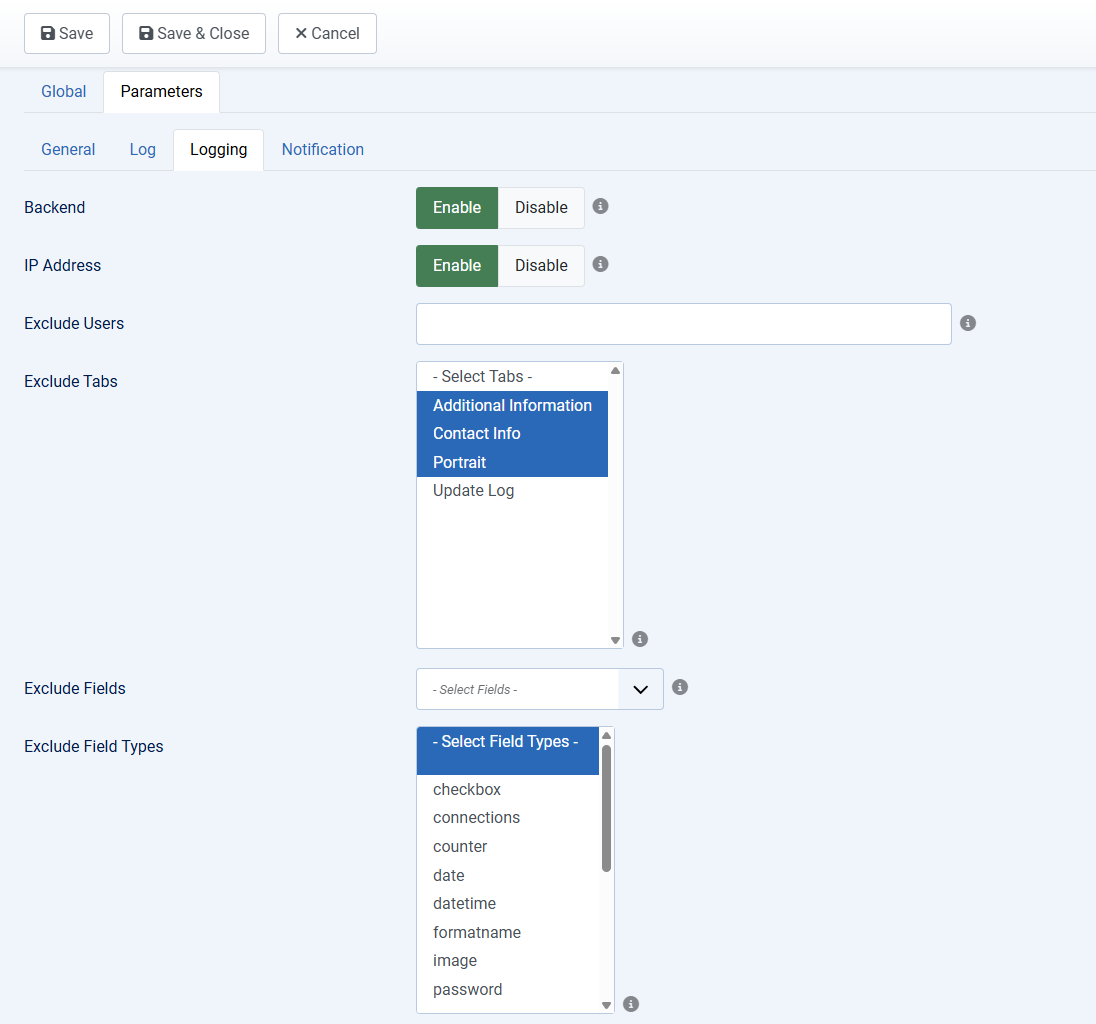Select 'formatname' field type
Image resolution: width=1096 pixels, height=1024 pixels.
pyautogui.click(x=508, y=932)
